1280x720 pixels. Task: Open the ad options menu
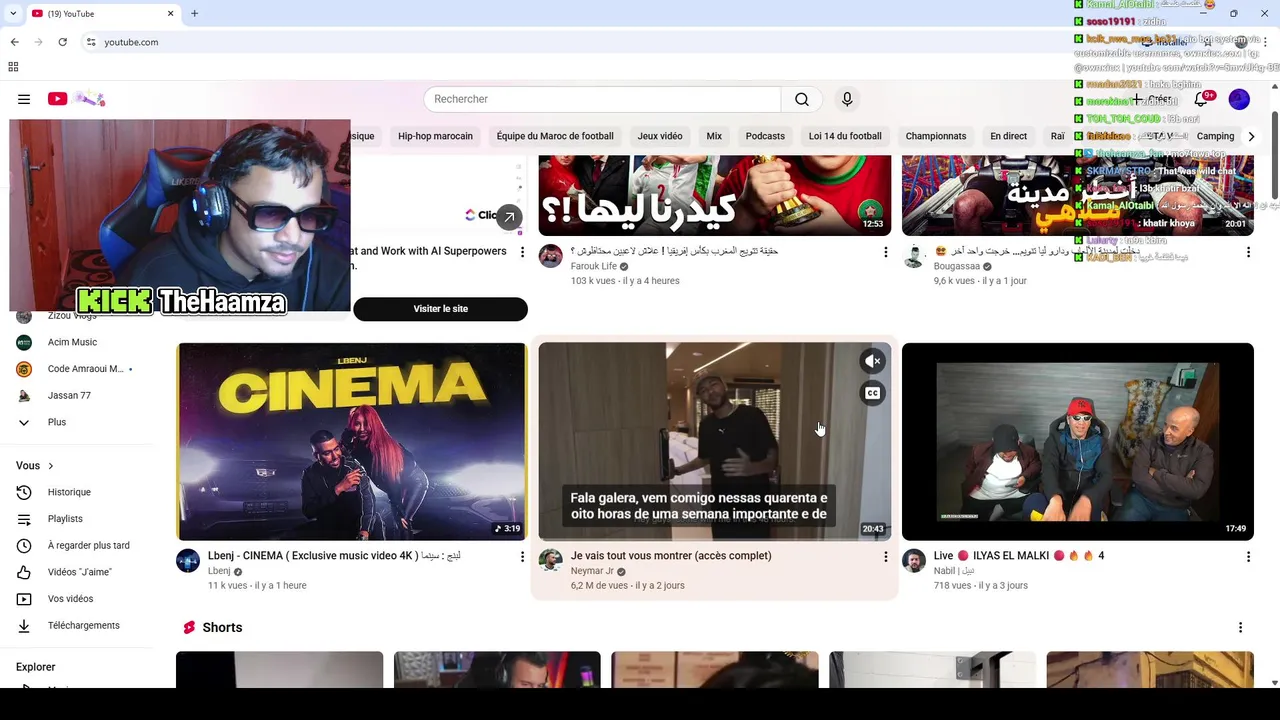pos(522,252)
